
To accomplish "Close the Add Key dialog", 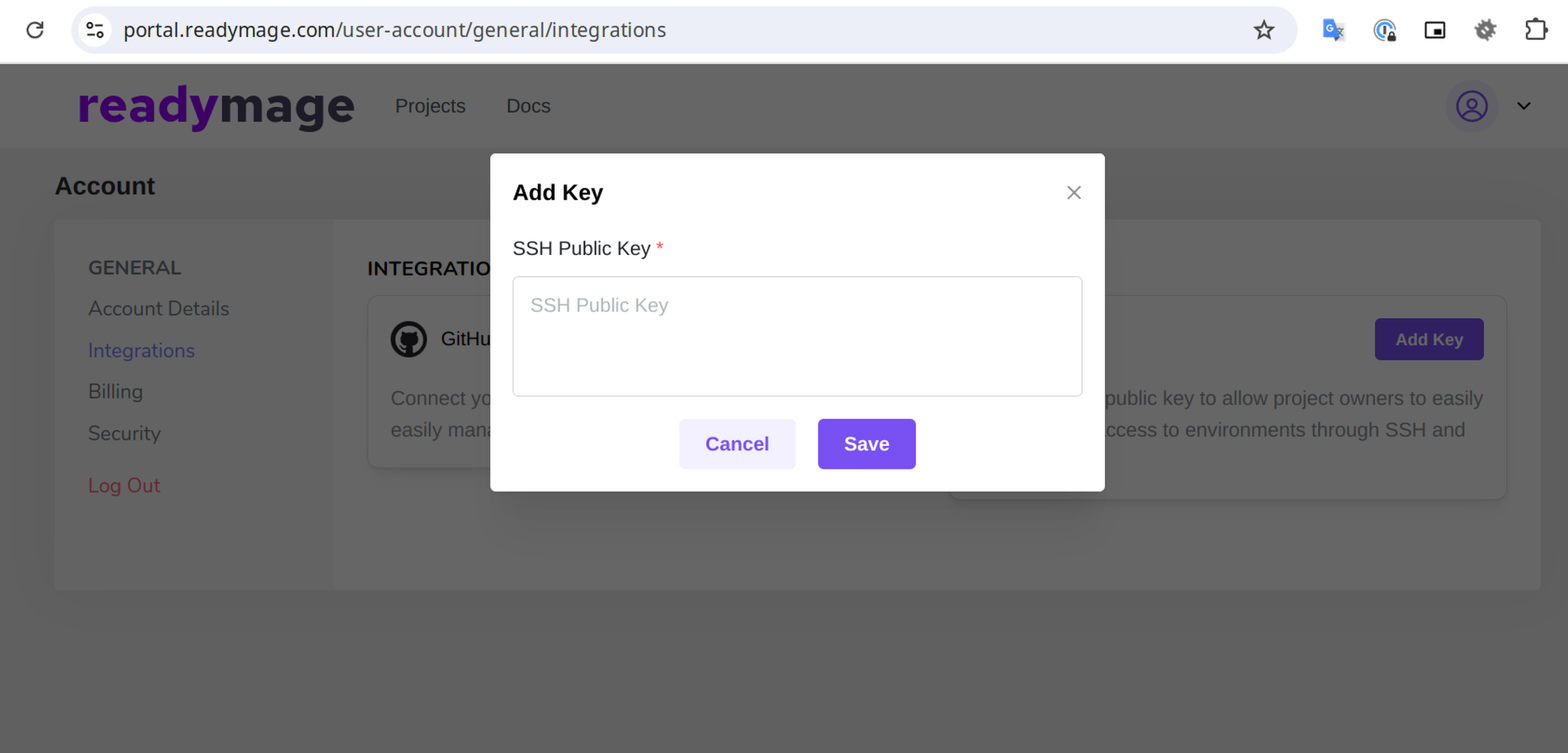I will pyautogui.click(x=1074, y=193).
